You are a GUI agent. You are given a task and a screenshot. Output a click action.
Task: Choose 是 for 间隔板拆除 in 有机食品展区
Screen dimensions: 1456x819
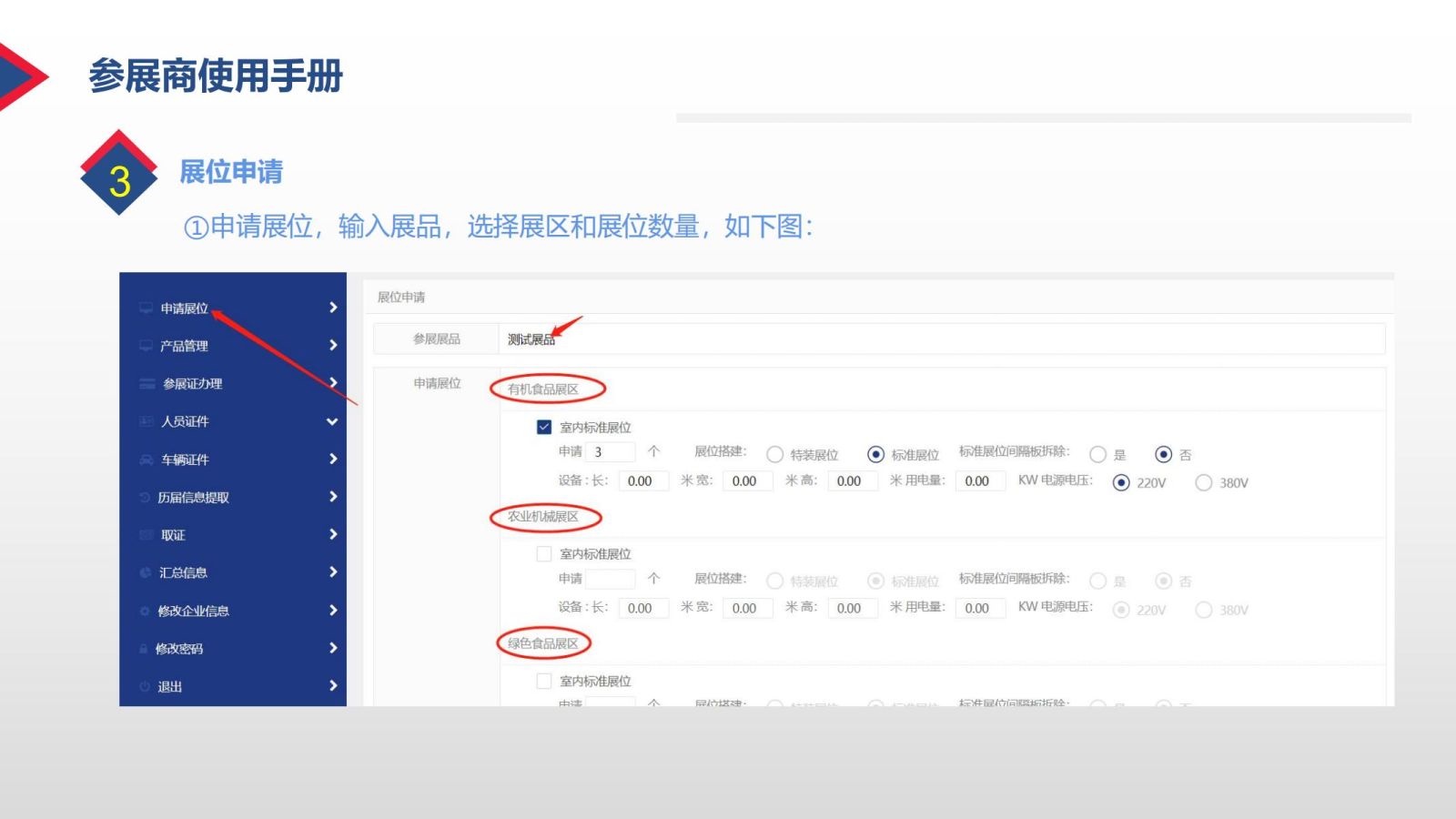tap(1098, 454)
